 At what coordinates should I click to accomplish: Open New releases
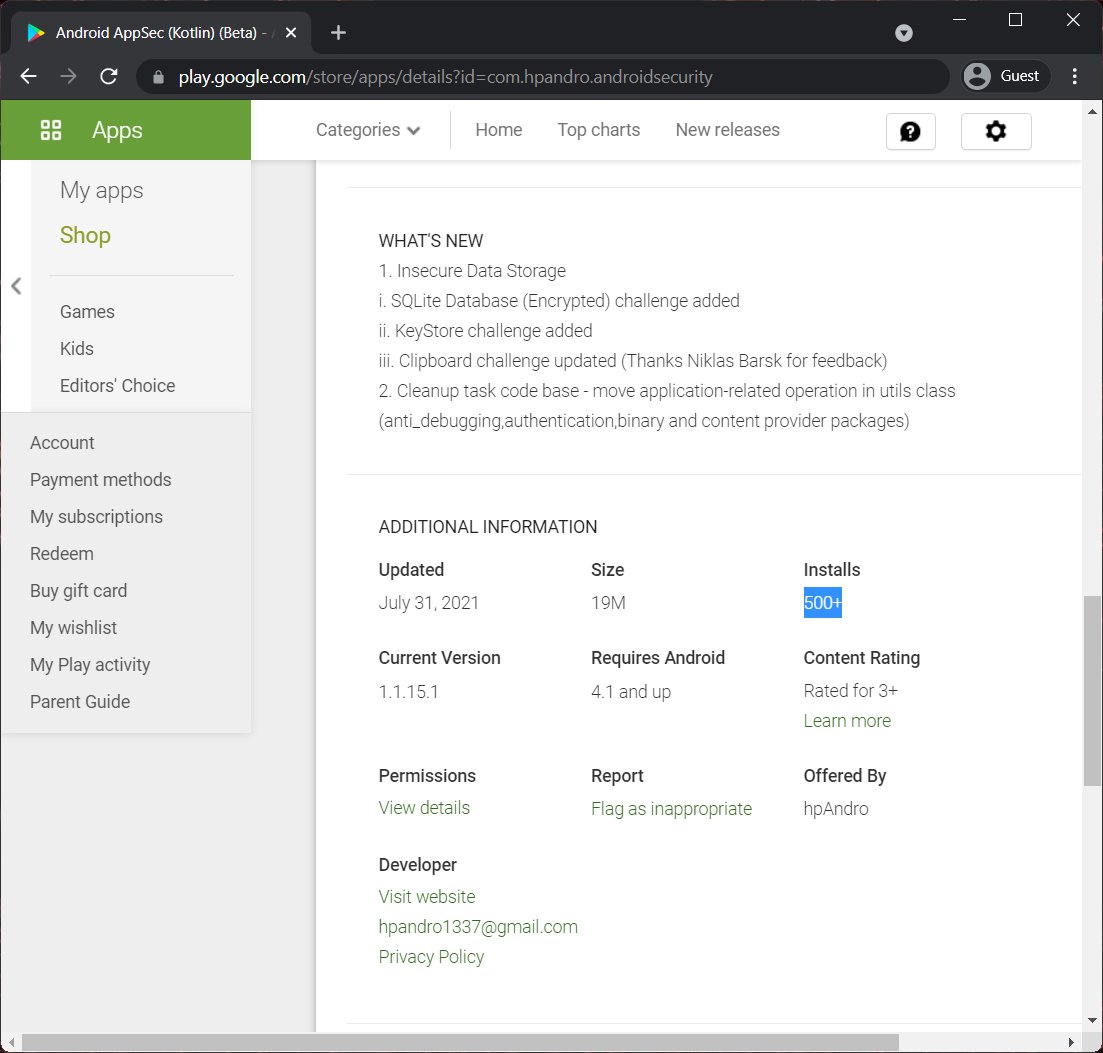[x=727, y=130]
